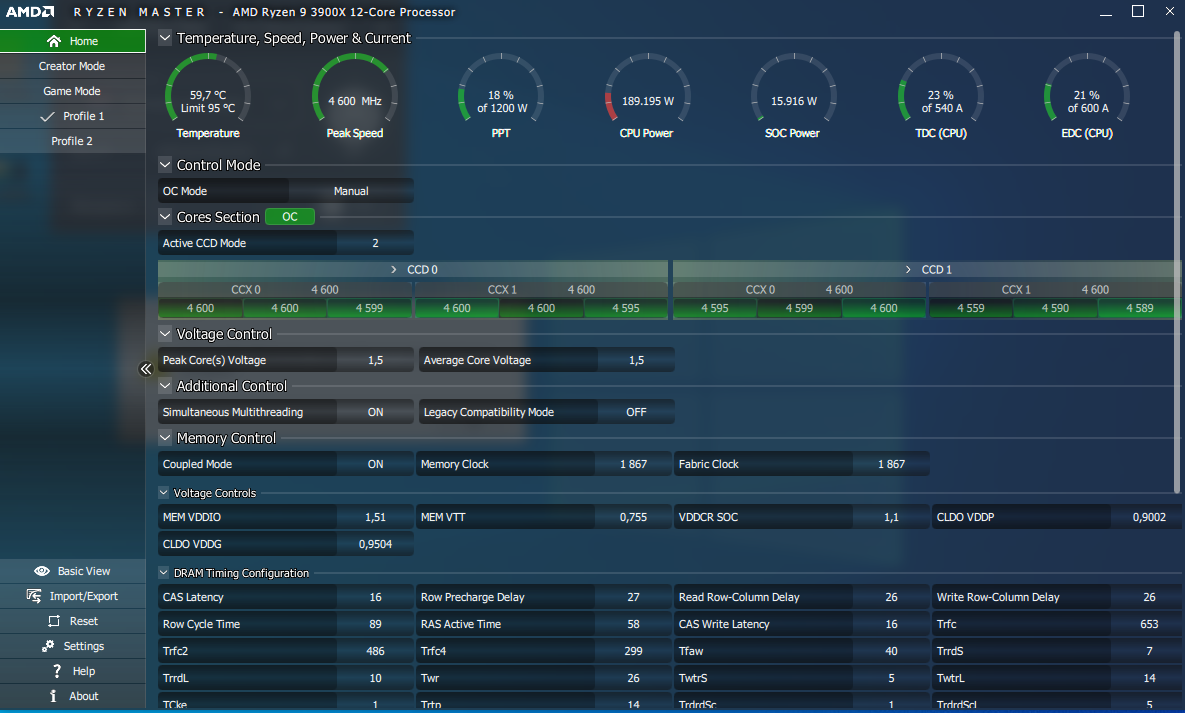Viewport: 1185px width, 713px height.
Task: Switch to Creator Mode
Action: click(x=73, y=66)
